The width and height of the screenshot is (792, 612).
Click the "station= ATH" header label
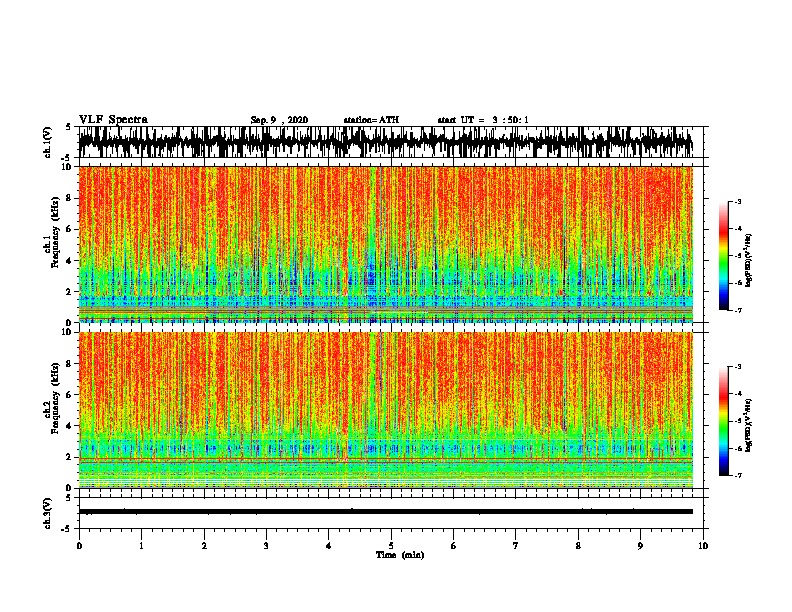coord(371,120)
